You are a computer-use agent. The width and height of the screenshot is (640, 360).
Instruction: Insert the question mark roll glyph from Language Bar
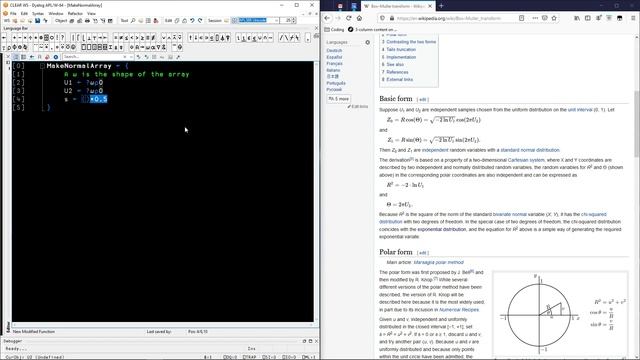coord(62,38)
